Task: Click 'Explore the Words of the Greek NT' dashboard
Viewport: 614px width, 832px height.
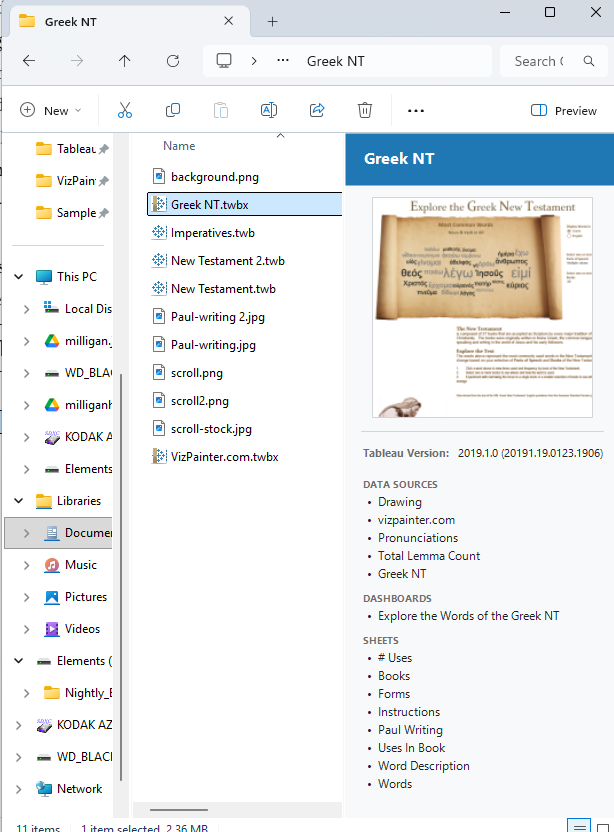Action: point(469,616)
